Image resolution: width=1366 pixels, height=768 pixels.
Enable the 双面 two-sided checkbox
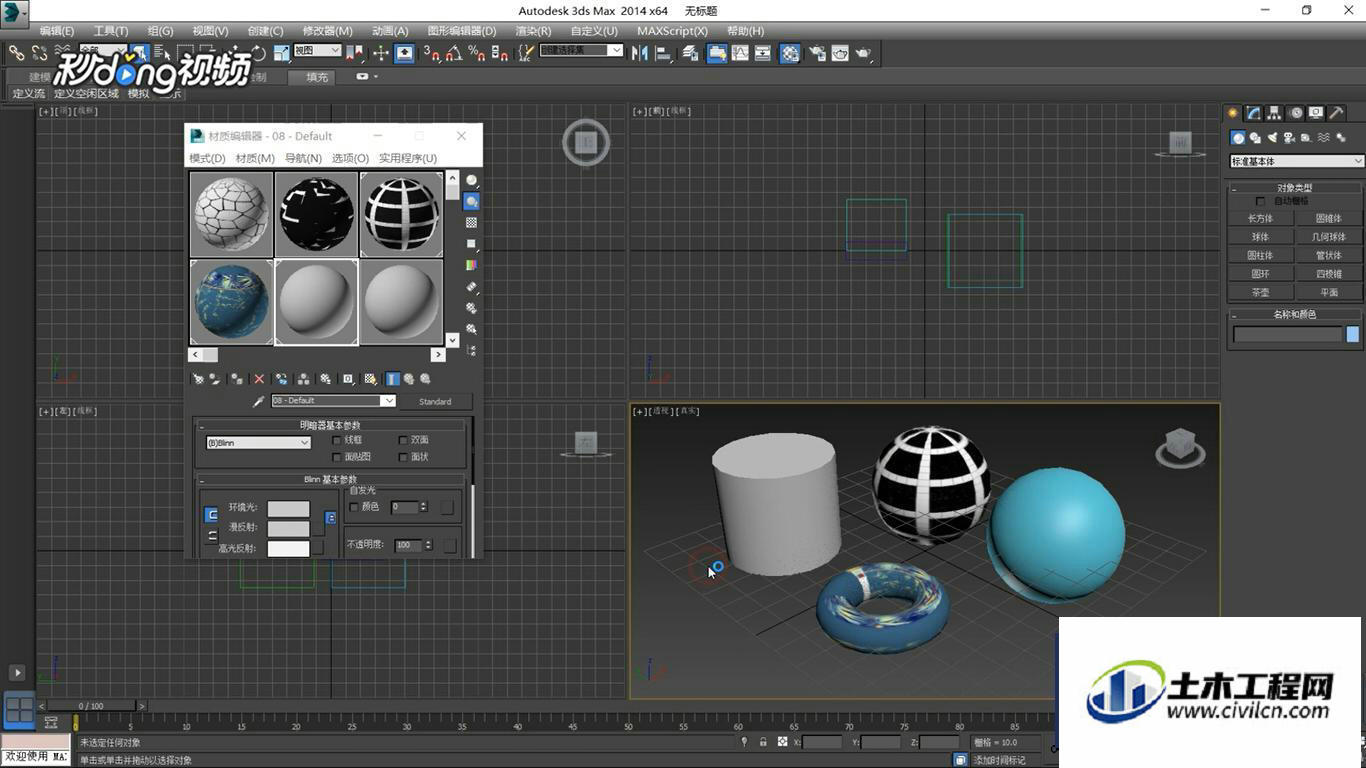(403, 440)
